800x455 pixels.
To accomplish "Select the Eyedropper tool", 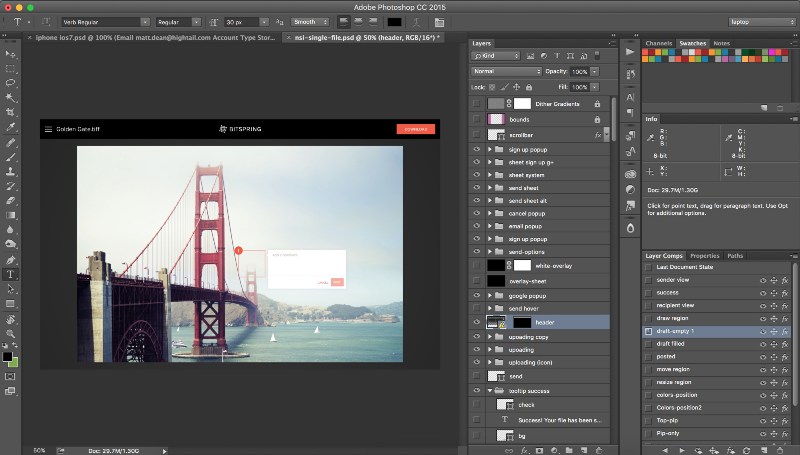I will (10, 127).
